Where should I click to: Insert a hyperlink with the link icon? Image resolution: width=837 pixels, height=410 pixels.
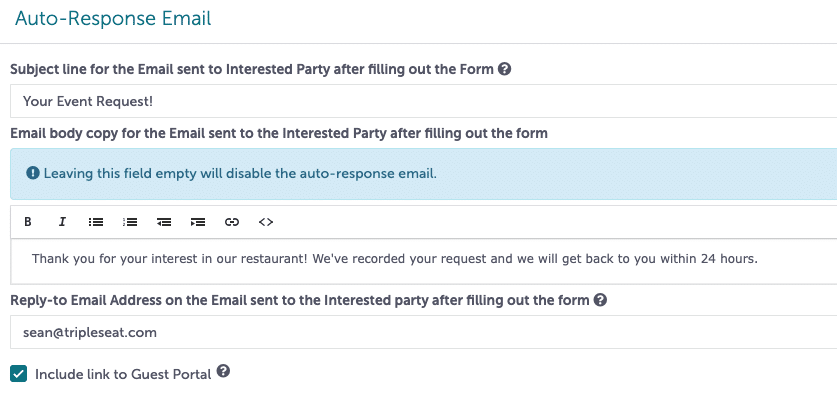[232, 222]
